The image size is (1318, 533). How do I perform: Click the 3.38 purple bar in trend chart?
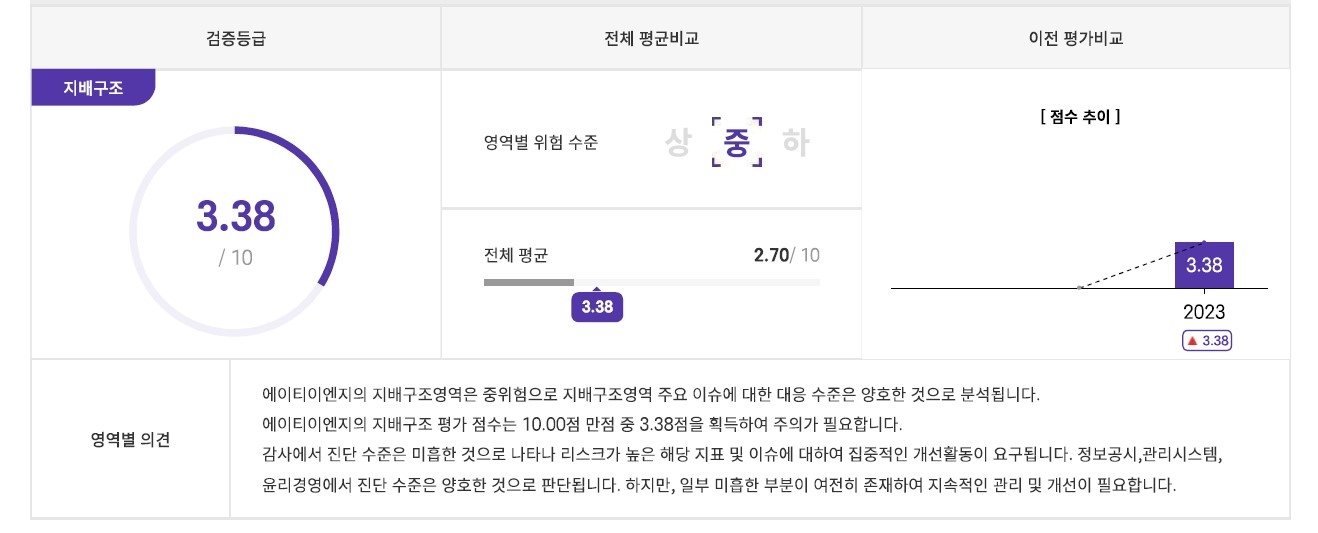click(1204, 265)
